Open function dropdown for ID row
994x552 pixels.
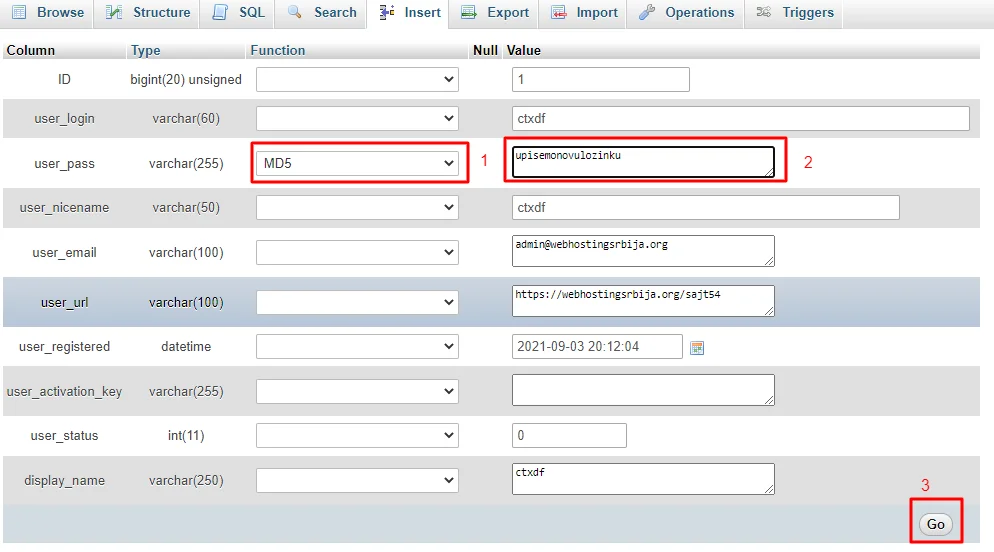pos(358,80)
